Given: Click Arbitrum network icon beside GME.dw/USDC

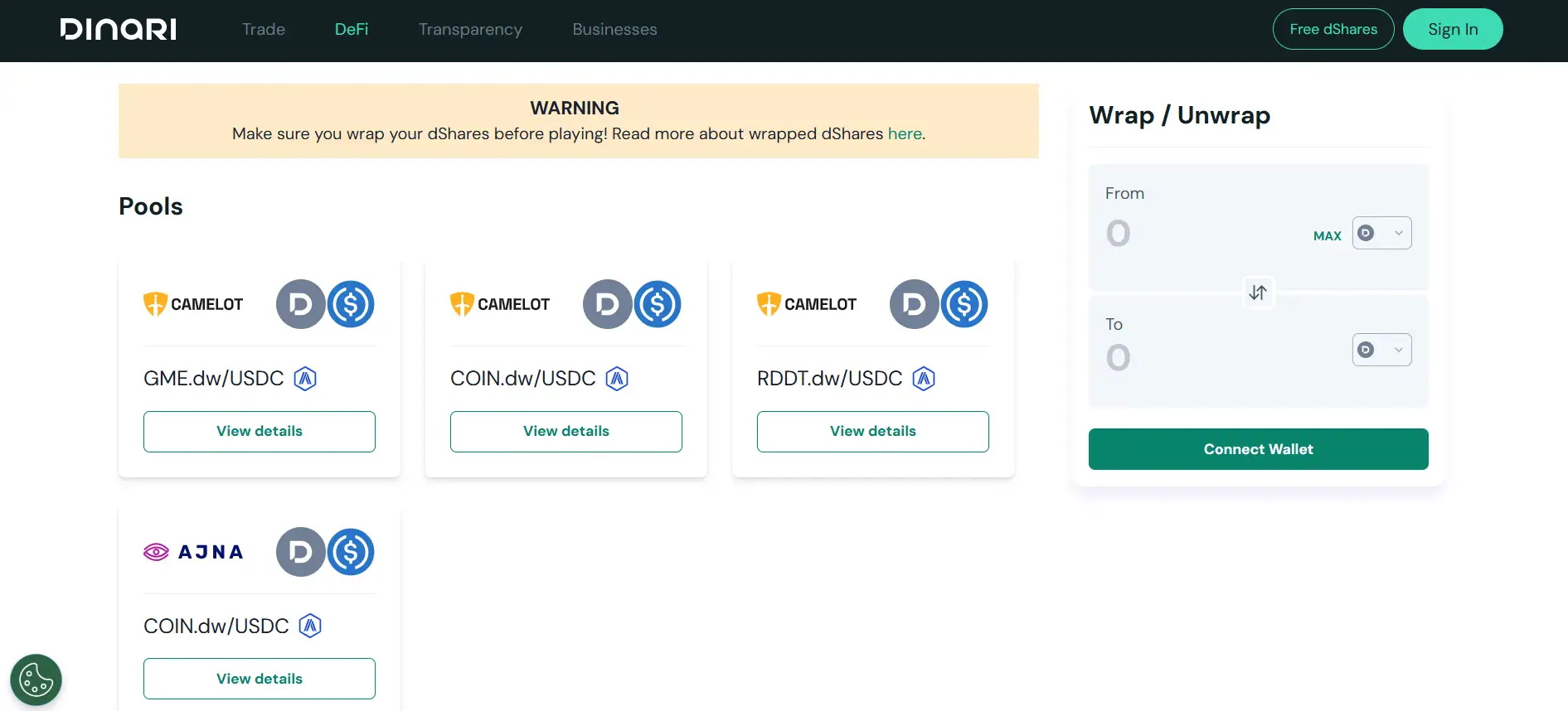Looking at the screenshot, I should pos(305,379).
